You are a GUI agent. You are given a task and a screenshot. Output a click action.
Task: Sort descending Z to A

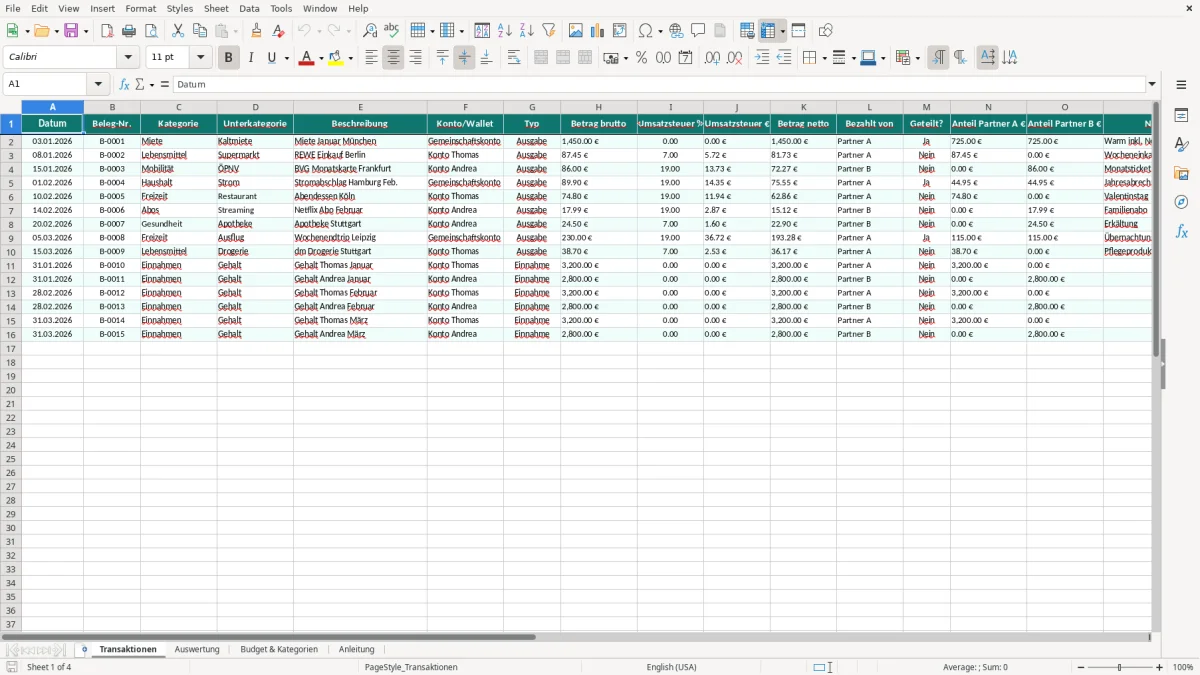[526, 31]
